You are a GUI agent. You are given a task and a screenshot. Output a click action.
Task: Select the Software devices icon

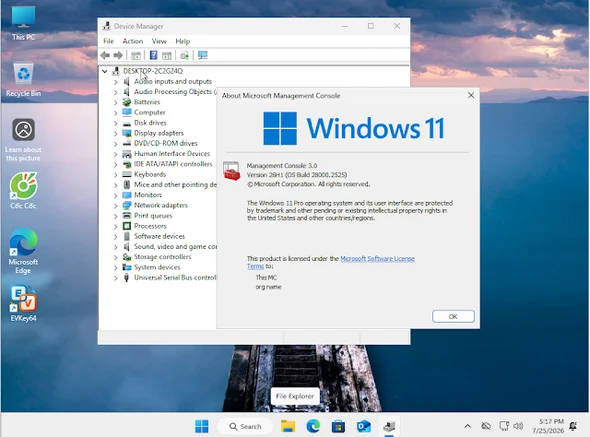(x=127, y=236)
